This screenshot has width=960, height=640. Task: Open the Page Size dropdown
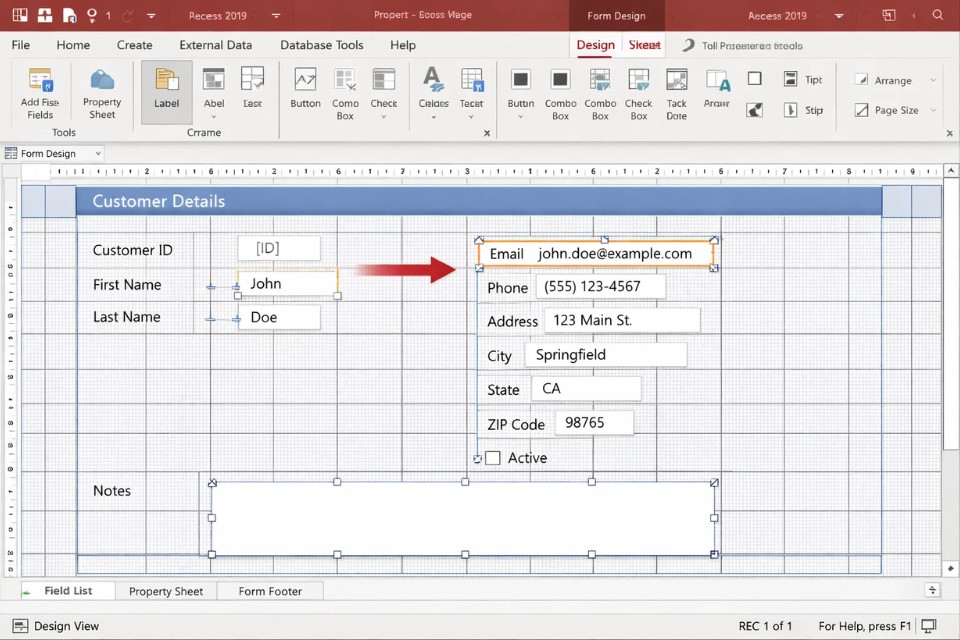896,110
